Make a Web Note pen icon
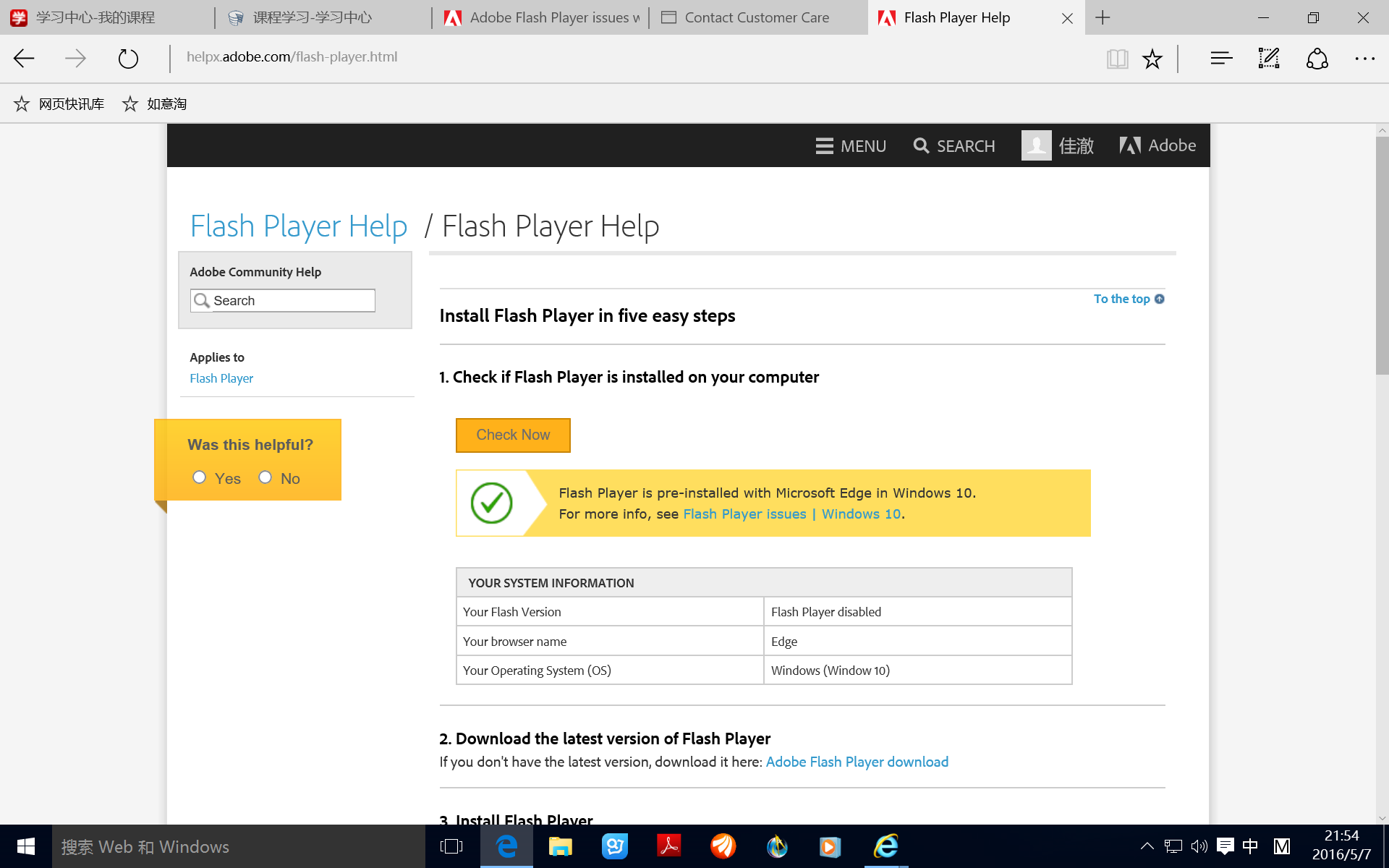Image resolution: width=1389 pixels, height=868 pixels. [x=1269, y=58]
